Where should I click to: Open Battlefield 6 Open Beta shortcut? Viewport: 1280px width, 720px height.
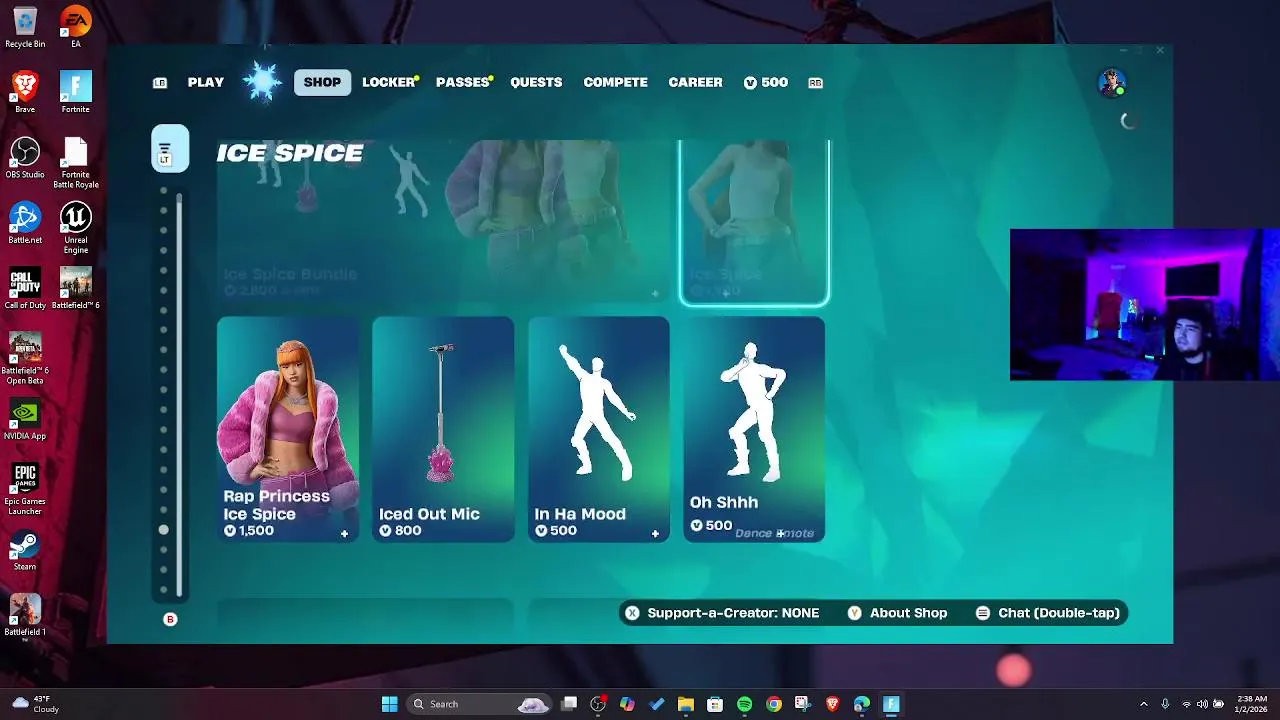click(25, 359)
